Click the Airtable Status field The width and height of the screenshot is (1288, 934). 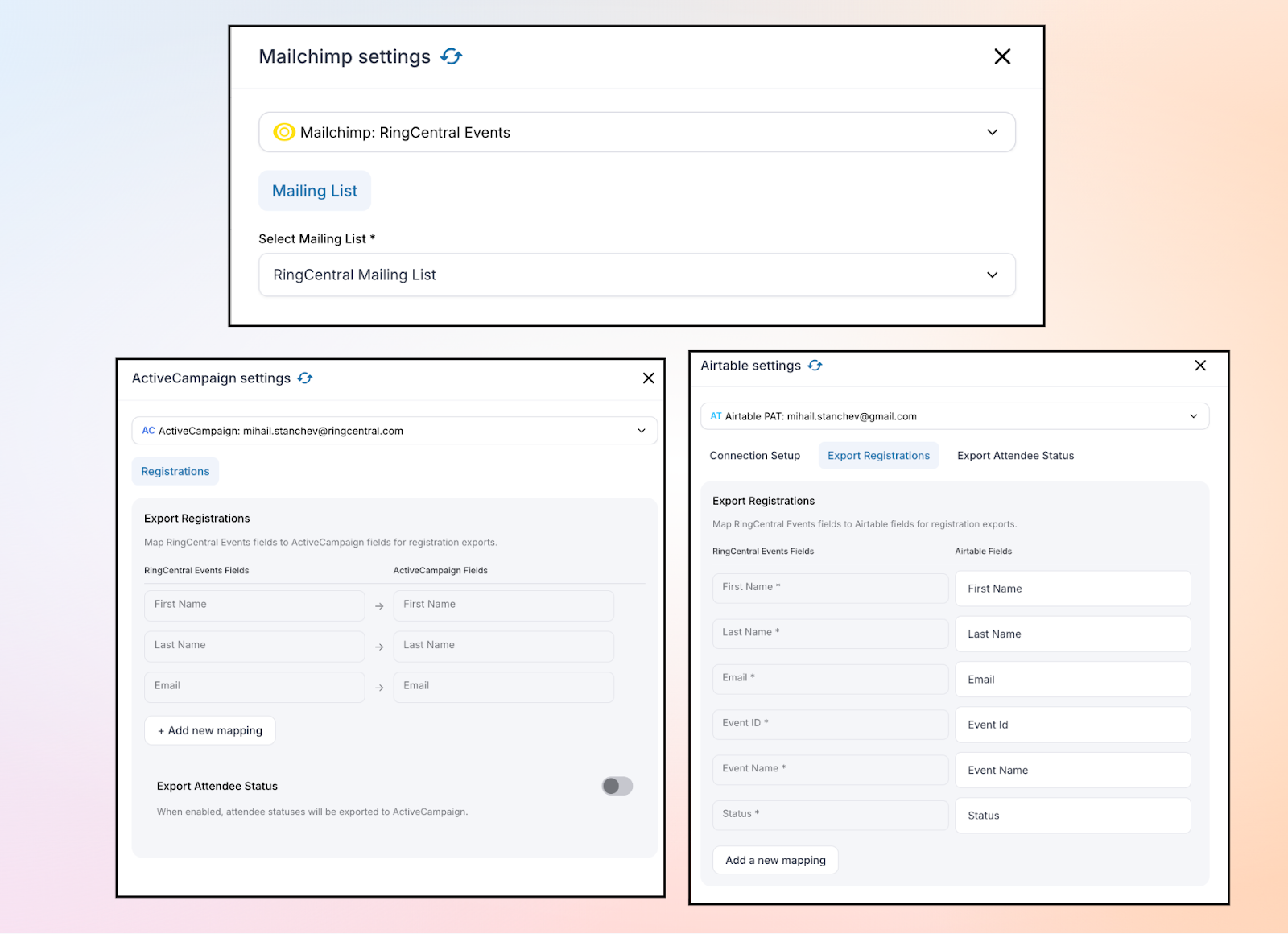tap(1073, 816)
